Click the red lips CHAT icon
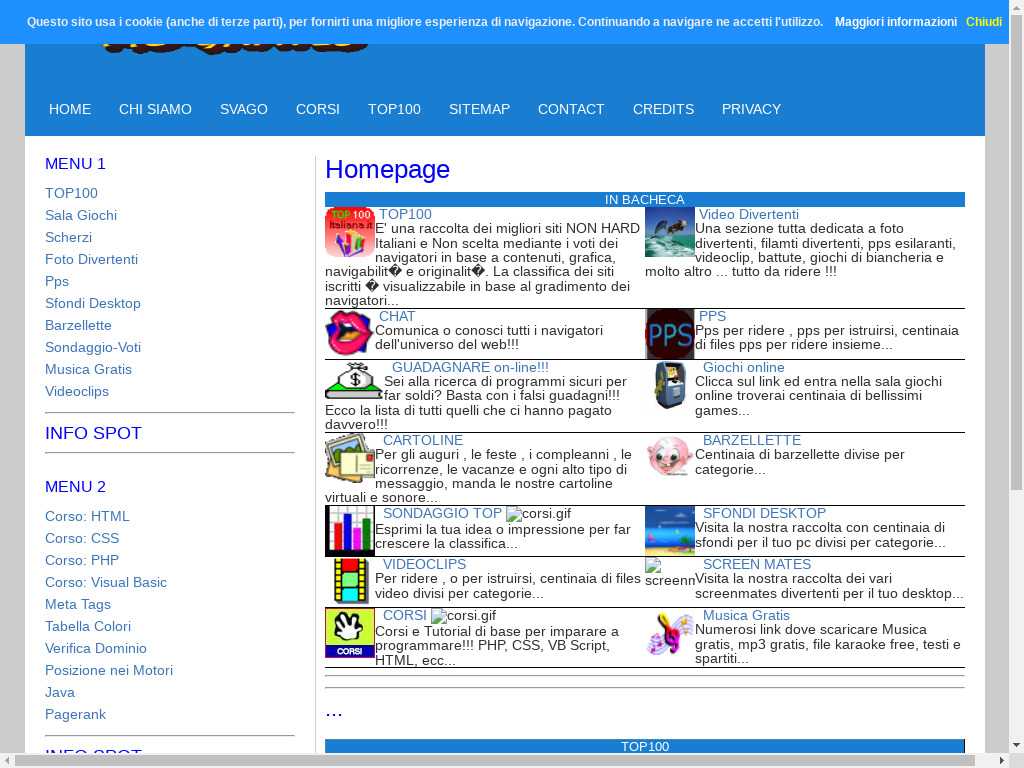The image size is (1024, 768). [349, 333]
